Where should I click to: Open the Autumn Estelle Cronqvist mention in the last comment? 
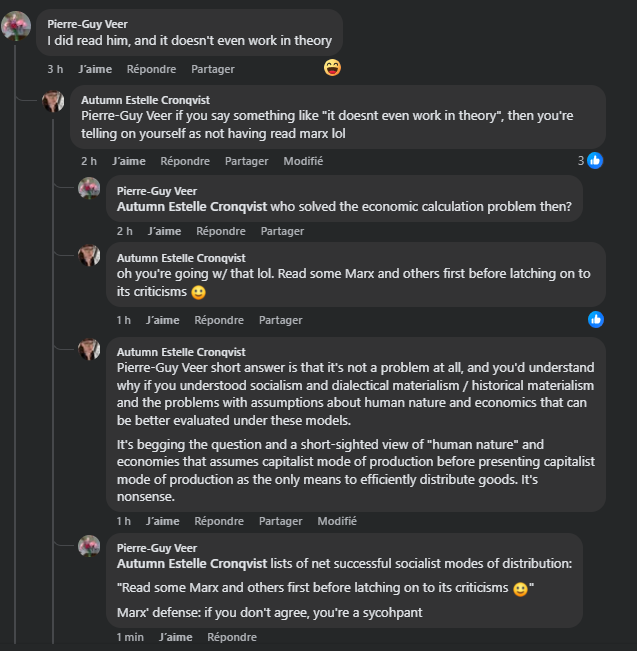(193, 564)
